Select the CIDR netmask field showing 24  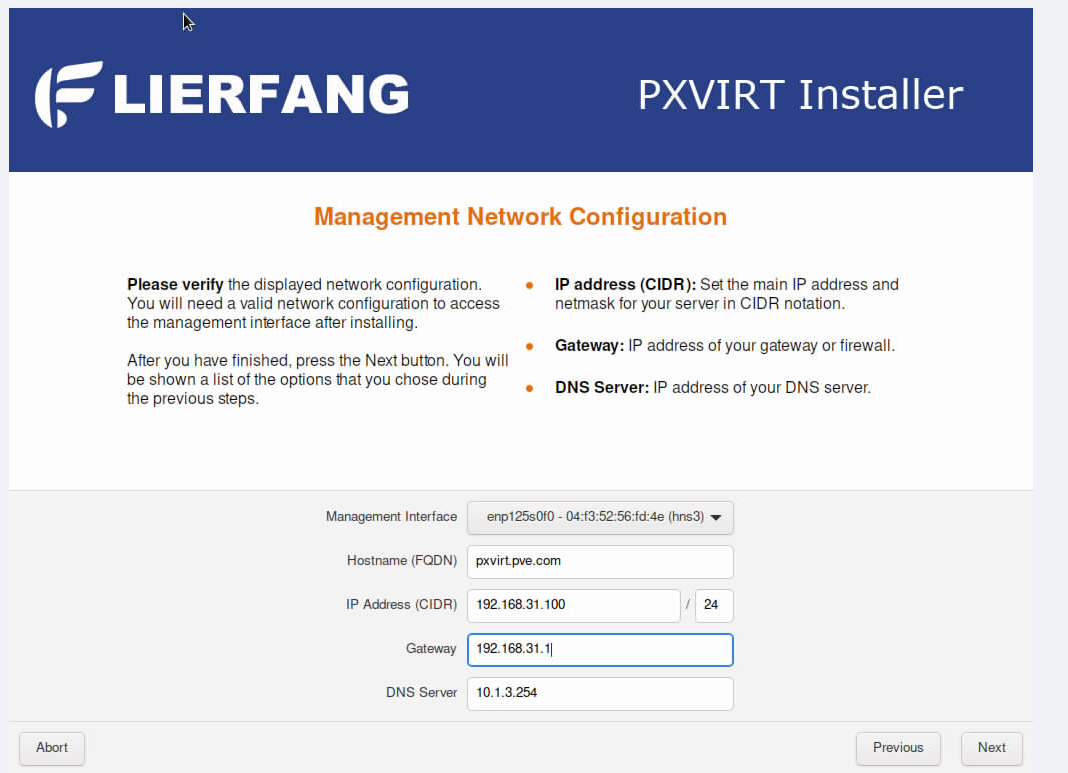point(714,605)
